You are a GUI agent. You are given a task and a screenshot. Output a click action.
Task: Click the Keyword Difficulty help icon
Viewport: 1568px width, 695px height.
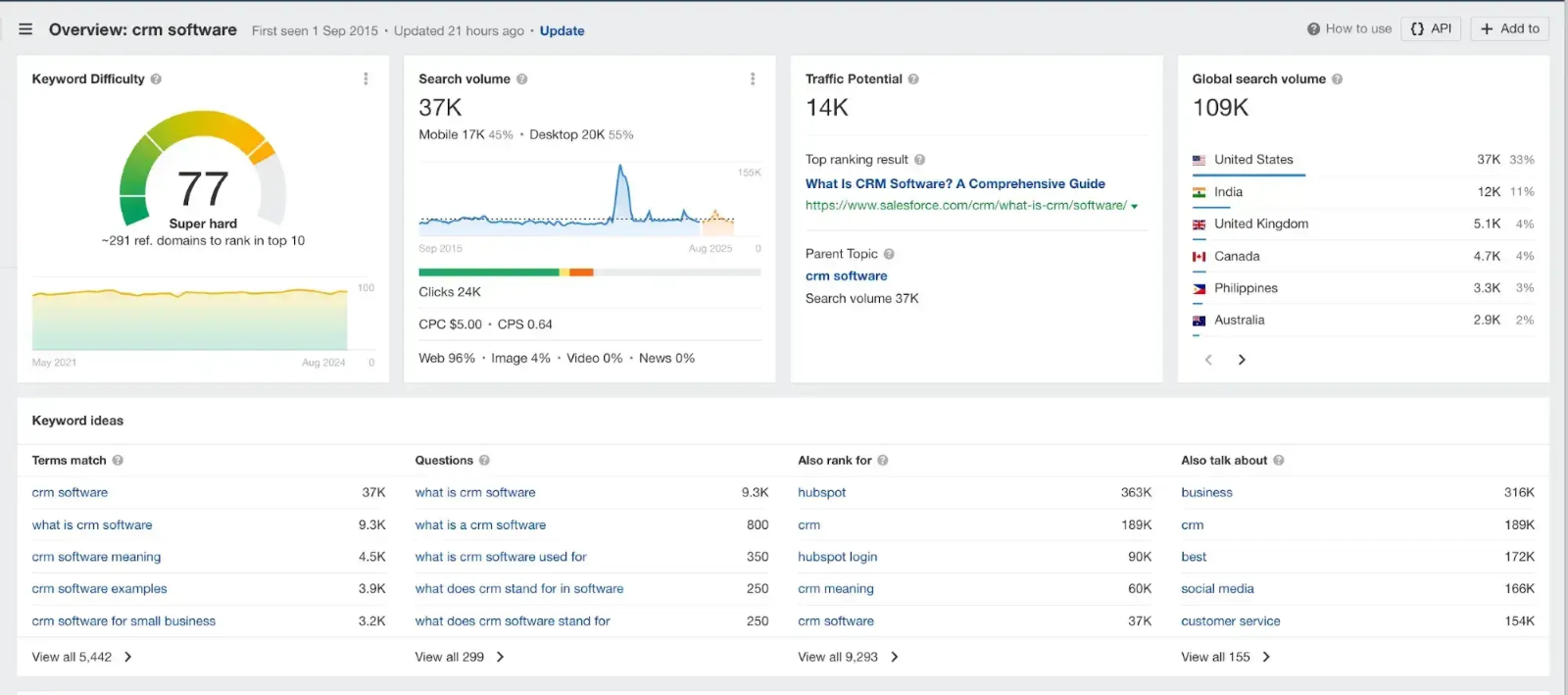pyautogui.click(x=156, y=79)
